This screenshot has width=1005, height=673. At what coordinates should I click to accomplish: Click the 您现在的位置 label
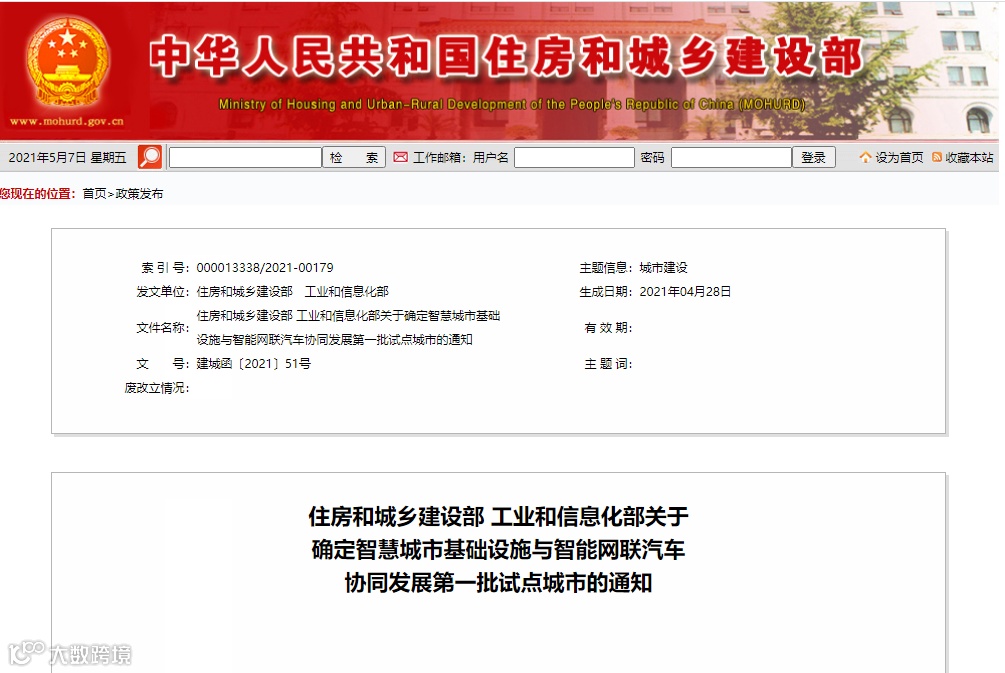38,194
